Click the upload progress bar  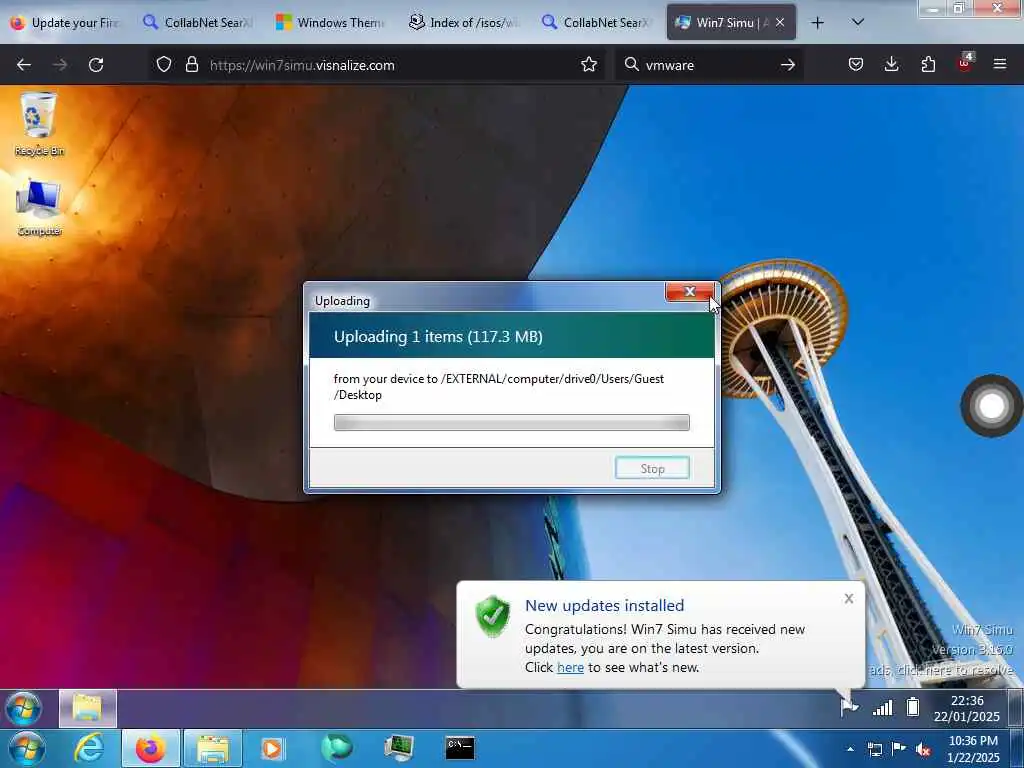click(x=511, y=423)
